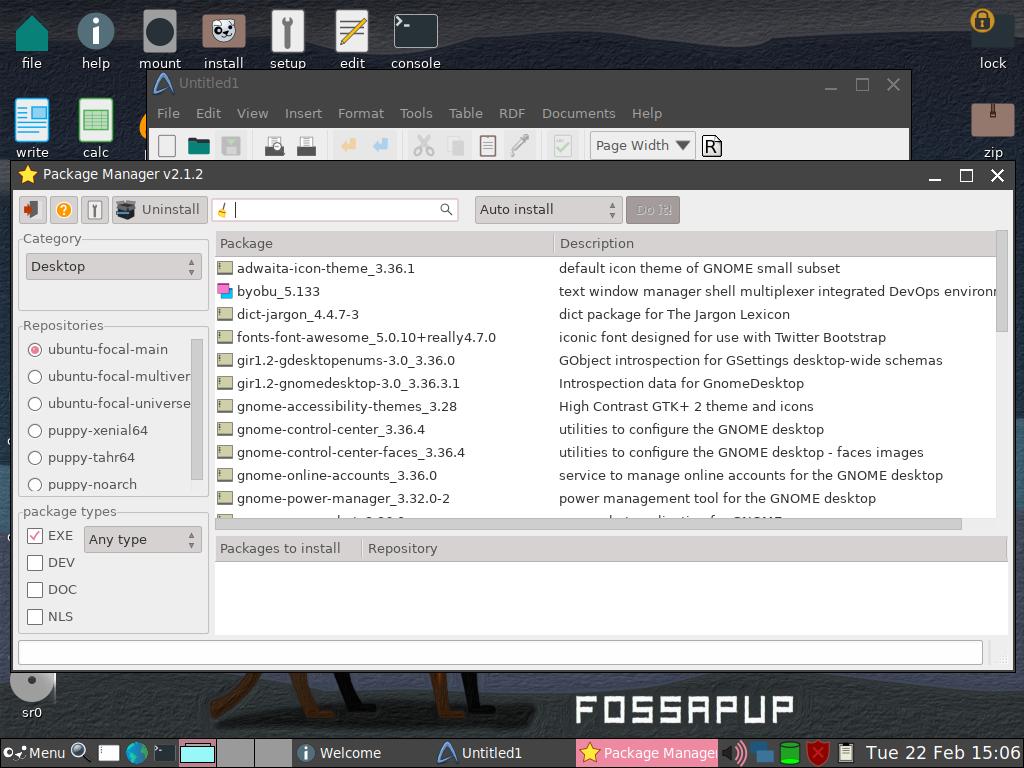
Task: Clear the search field with the broom icon
Action: tap(222, 210)
